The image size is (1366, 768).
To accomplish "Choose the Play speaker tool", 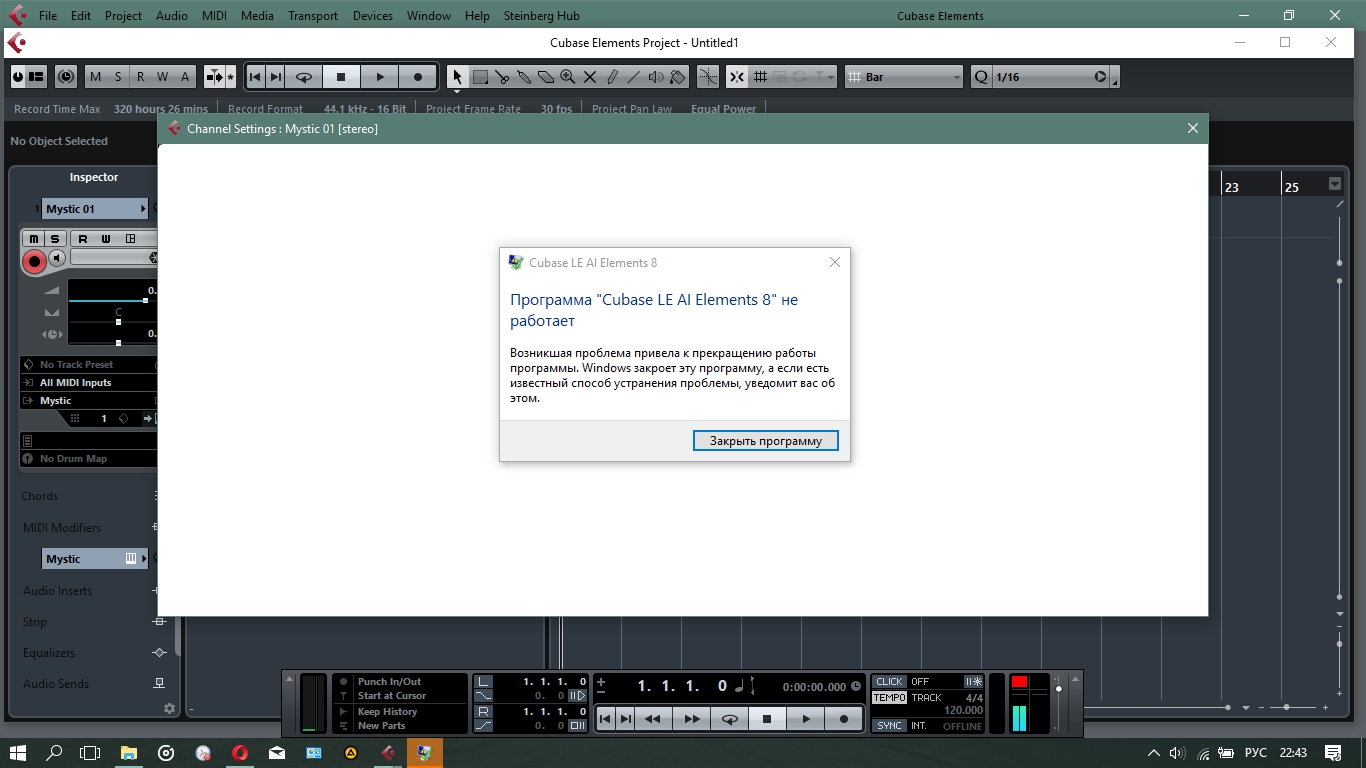I will [x=656, y=77].
